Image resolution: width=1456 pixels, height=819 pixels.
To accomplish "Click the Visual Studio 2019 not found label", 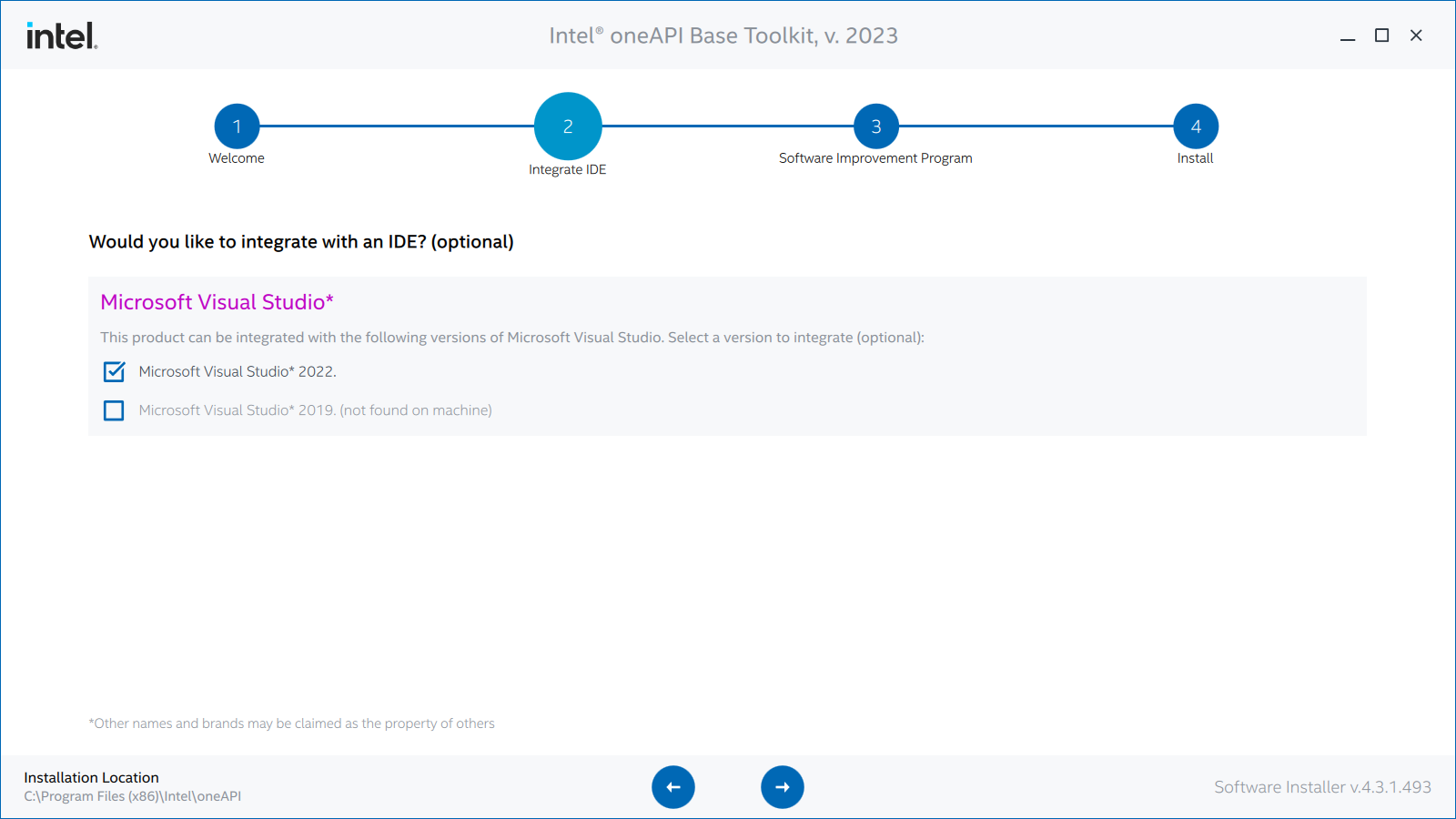I will tap(315, 410).
